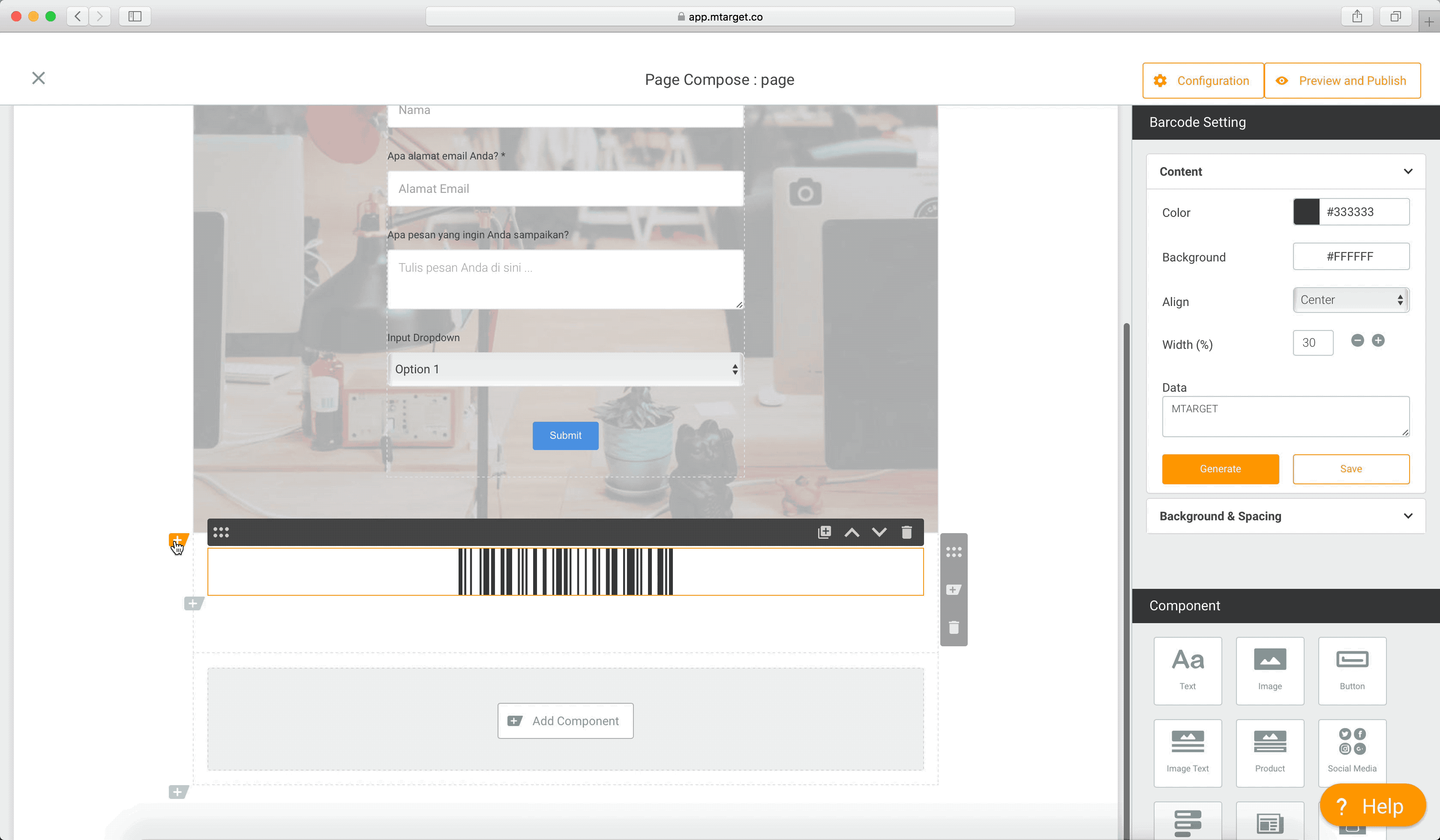Increase width with plus button
Screen dimensions: 1440x840
1378,341
